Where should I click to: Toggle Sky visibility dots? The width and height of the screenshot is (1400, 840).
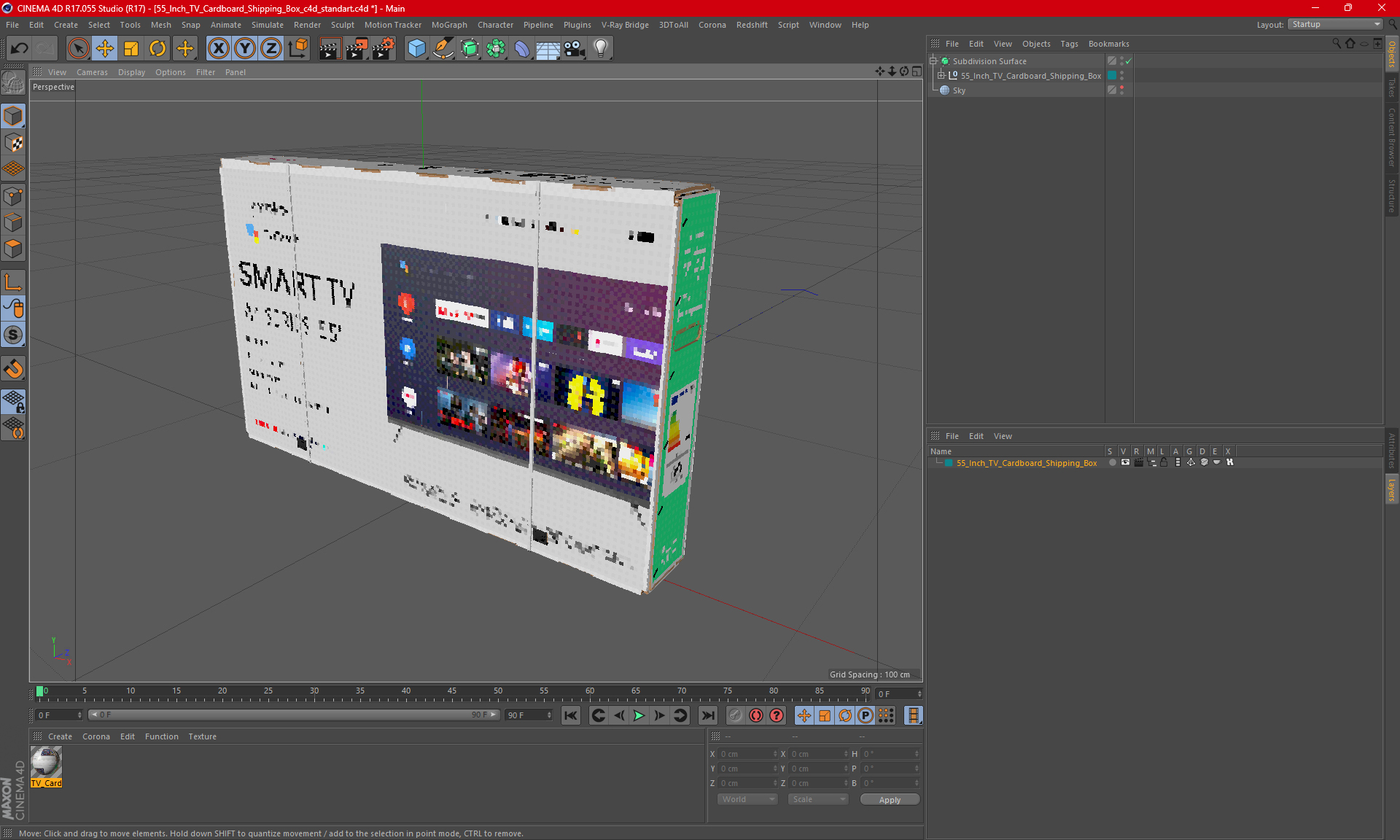click(x=1121, y=90)
